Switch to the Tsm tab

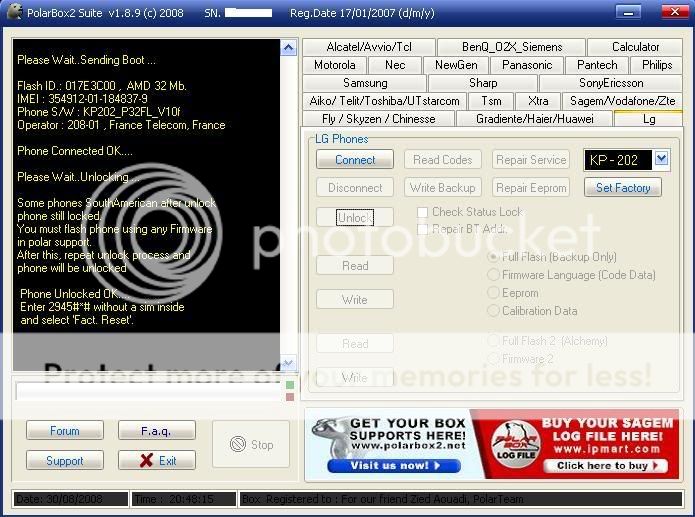pos(491,101)
